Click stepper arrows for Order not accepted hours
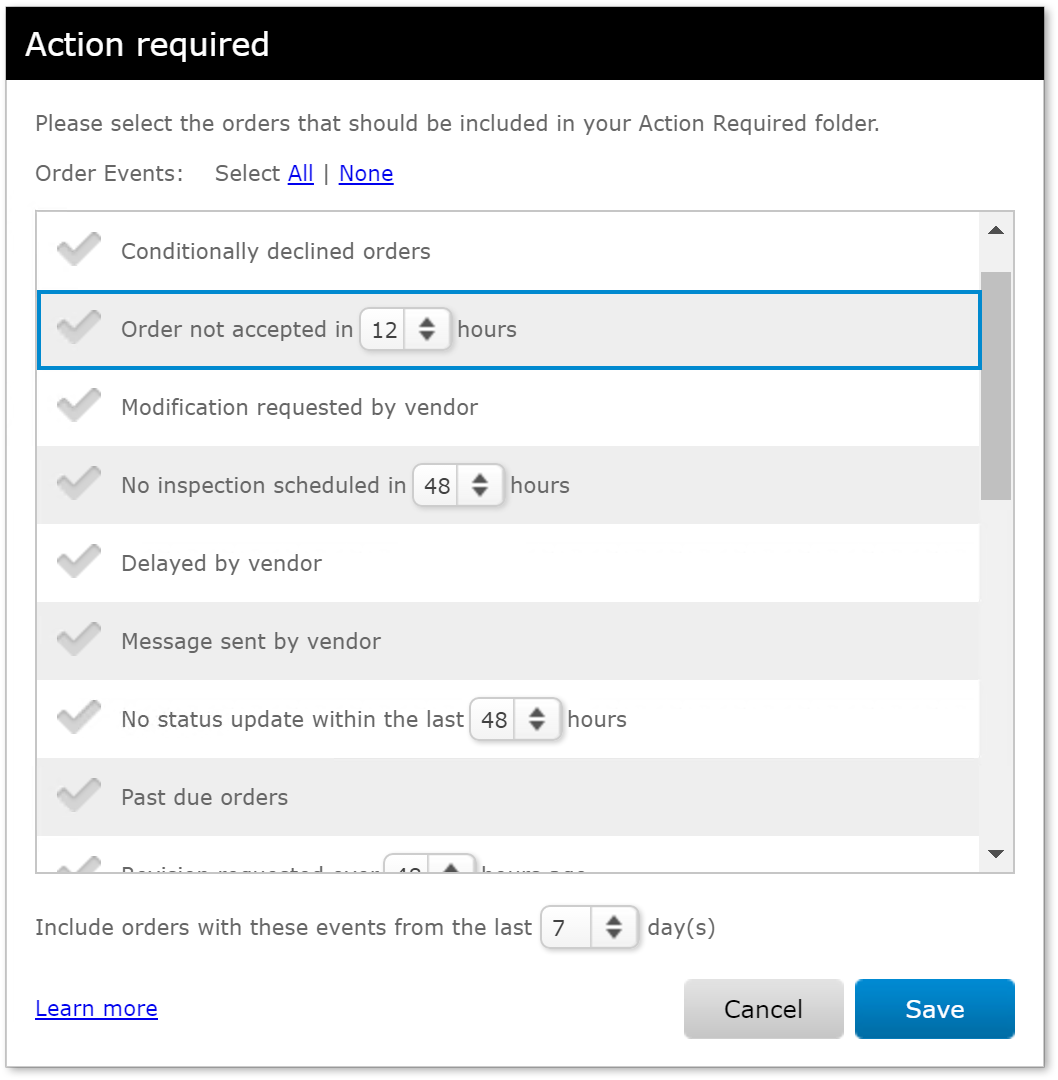Screen dimensions: 1058x1080 (x=427, y=329)
